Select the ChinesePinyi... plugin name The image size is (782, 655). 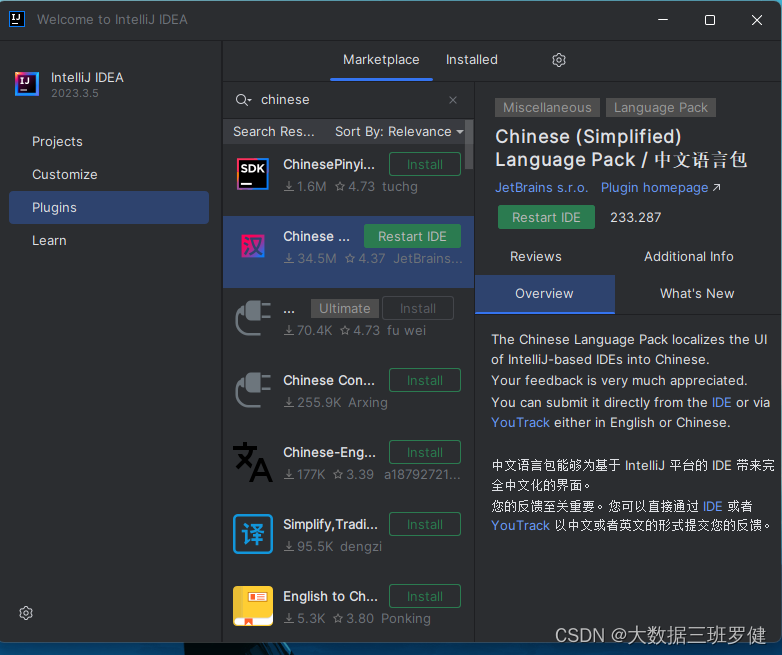(x=329, y=165)
